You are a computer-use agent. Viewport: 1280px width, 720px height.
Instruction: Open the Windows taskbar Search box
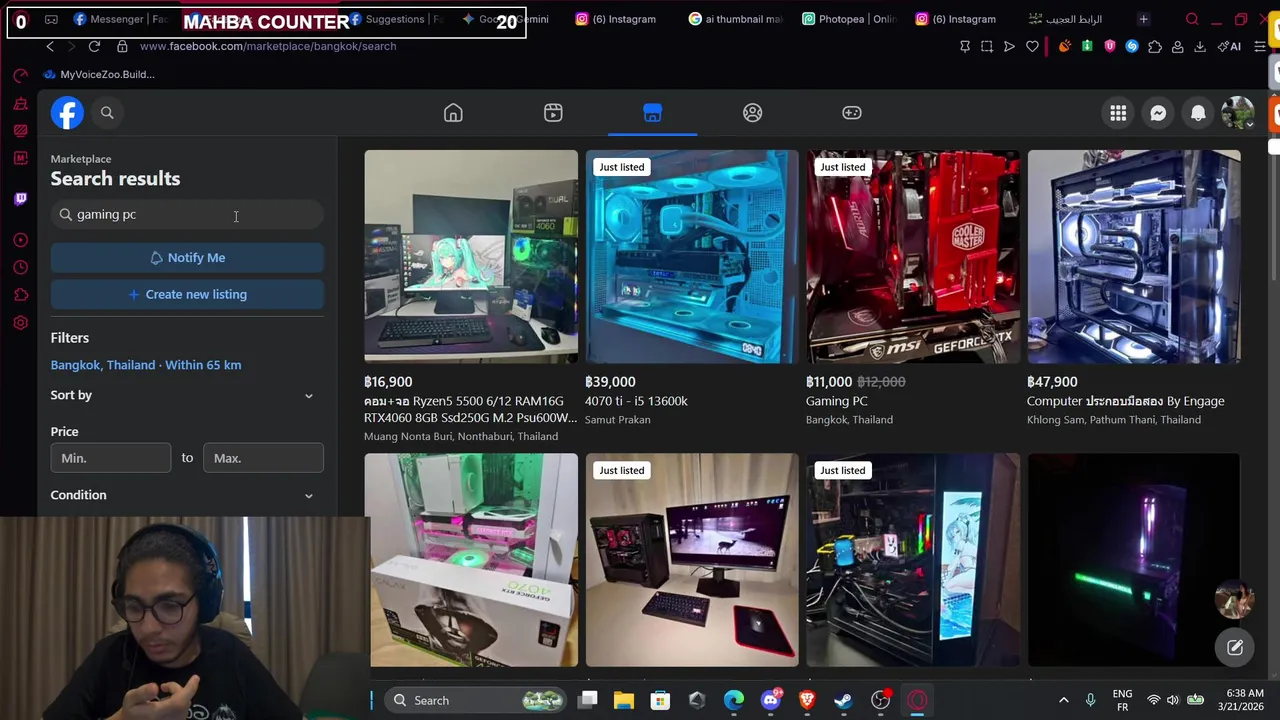pyautogui.click(x=477, y=700)
